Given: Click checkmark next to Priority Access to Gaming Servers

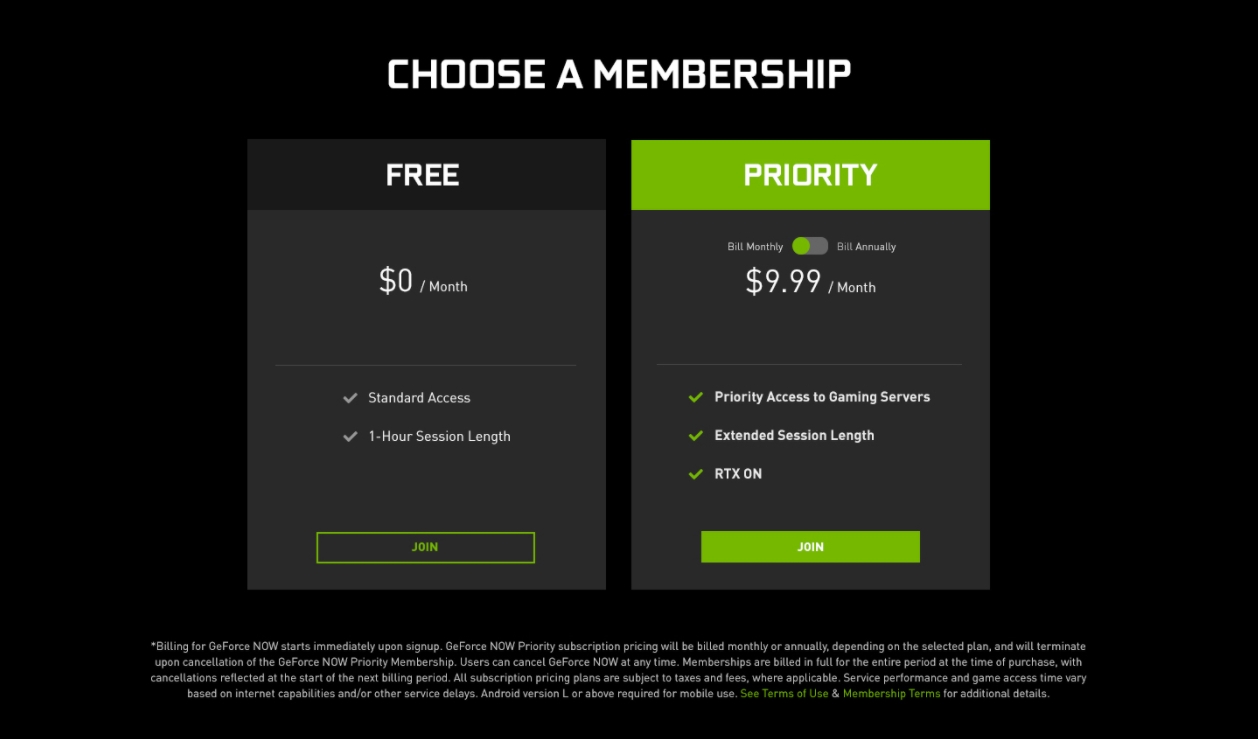Looking at the screenshot, I should [x=696, y=397].
